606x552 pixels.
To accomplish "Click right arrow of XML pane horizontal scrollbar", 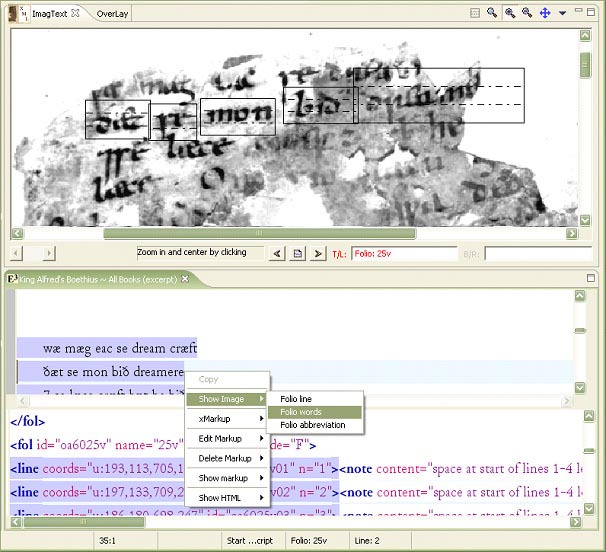I will (x=575, y=522).
